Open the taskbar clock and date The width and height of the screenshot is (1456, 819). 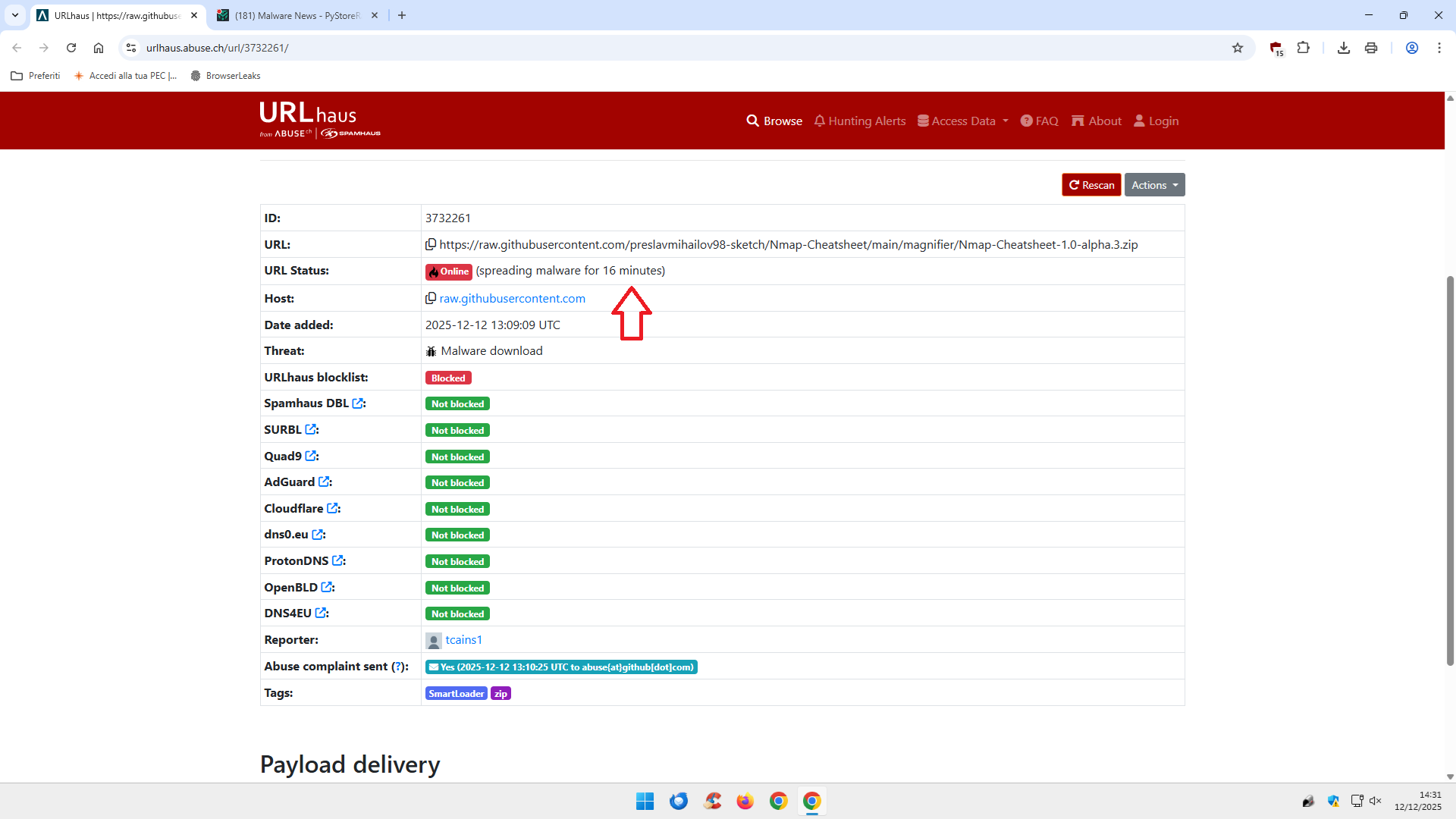[1418, 801]
